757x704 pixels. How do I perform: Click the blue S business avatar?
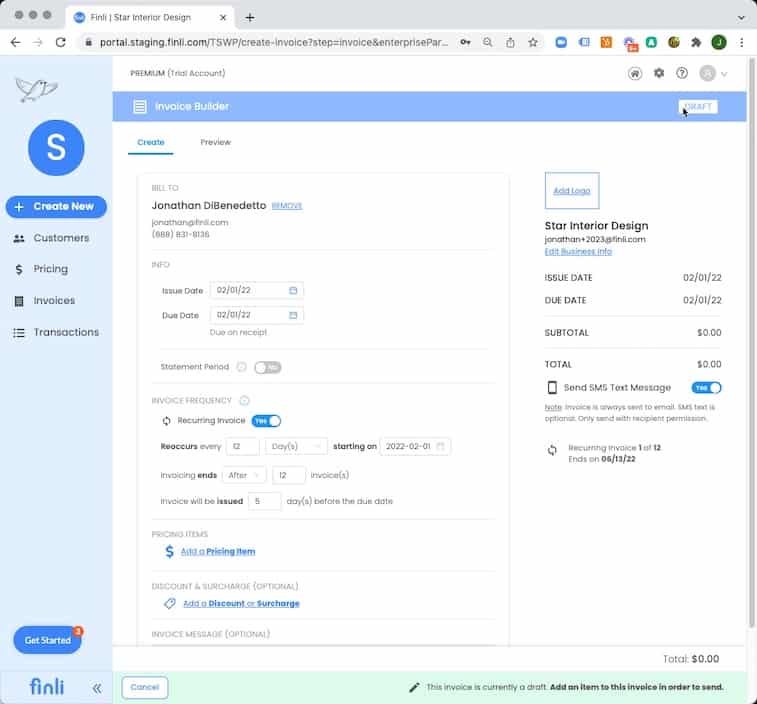(56, 148)
